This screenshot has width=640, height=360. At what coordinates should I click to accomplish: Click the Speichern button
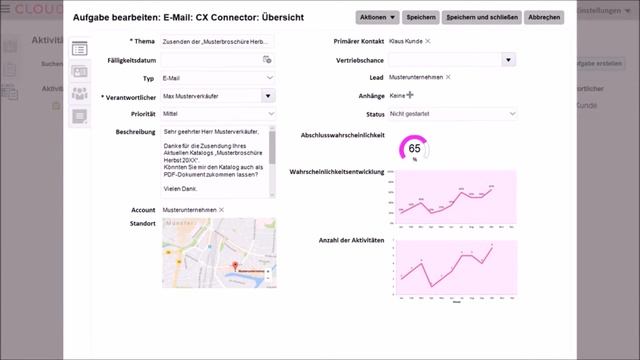coord(421,17)
